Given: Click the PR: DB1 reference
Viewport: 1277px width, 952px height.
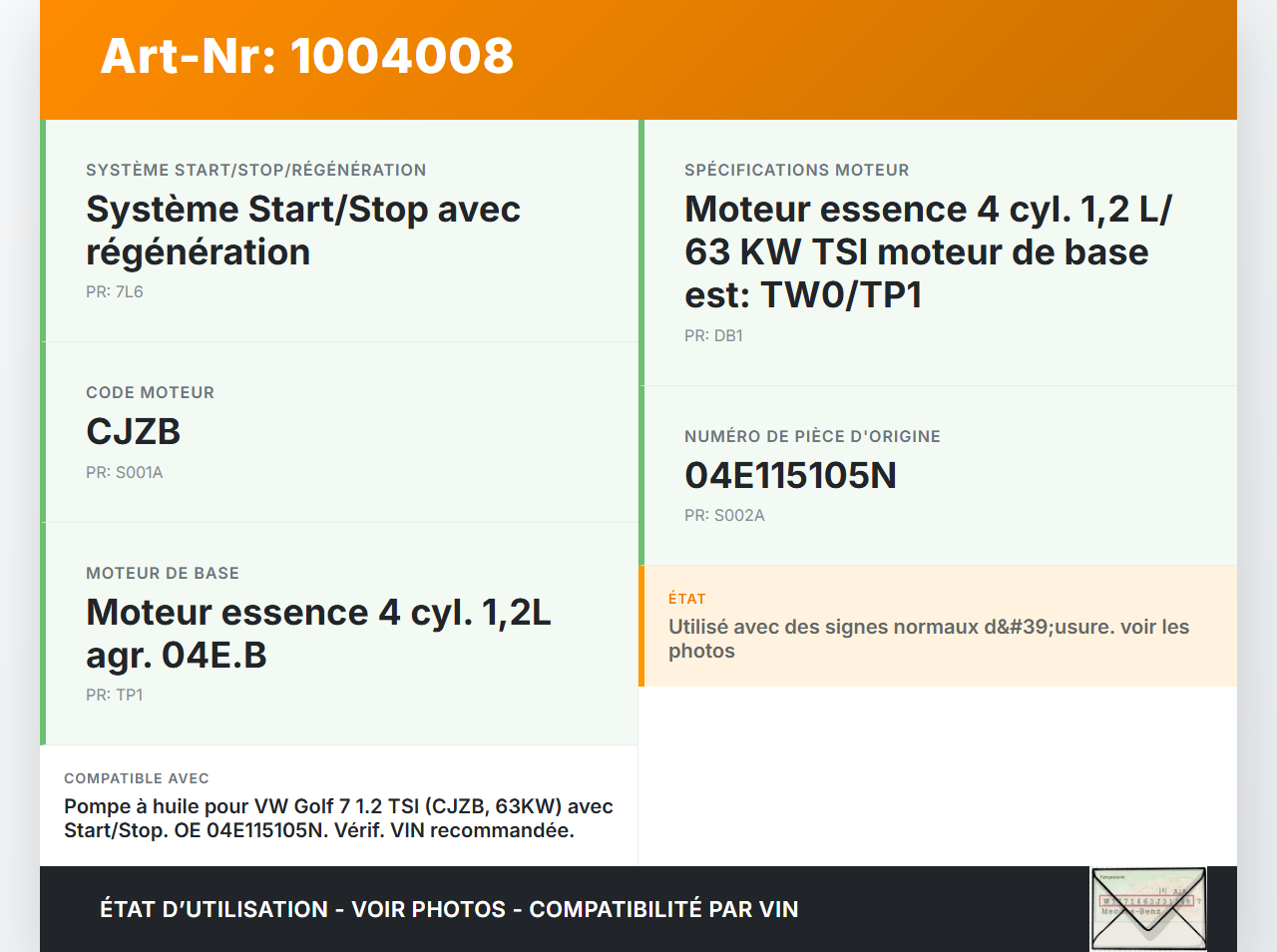Looking at the screenshot, I should pyautogui.click(x=712, y=335).
